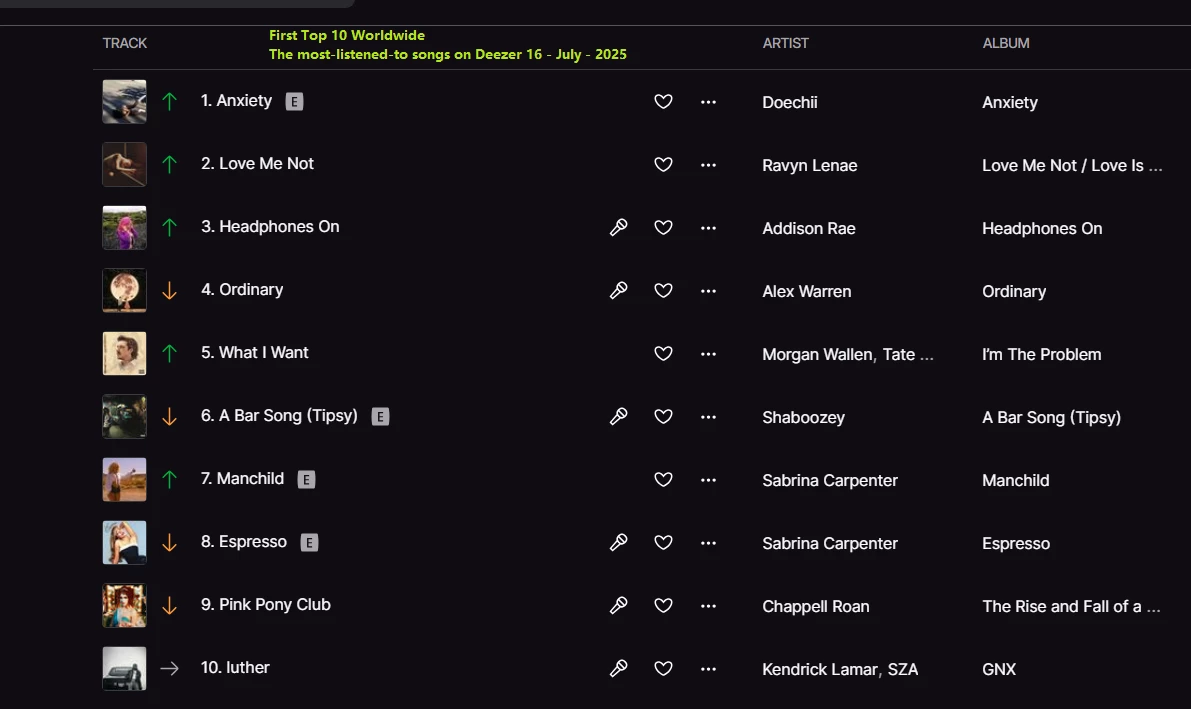The width and height of the screenshot is (1191, 709).
Task: Open the GNX album link
Action: [x=999, y=669]
